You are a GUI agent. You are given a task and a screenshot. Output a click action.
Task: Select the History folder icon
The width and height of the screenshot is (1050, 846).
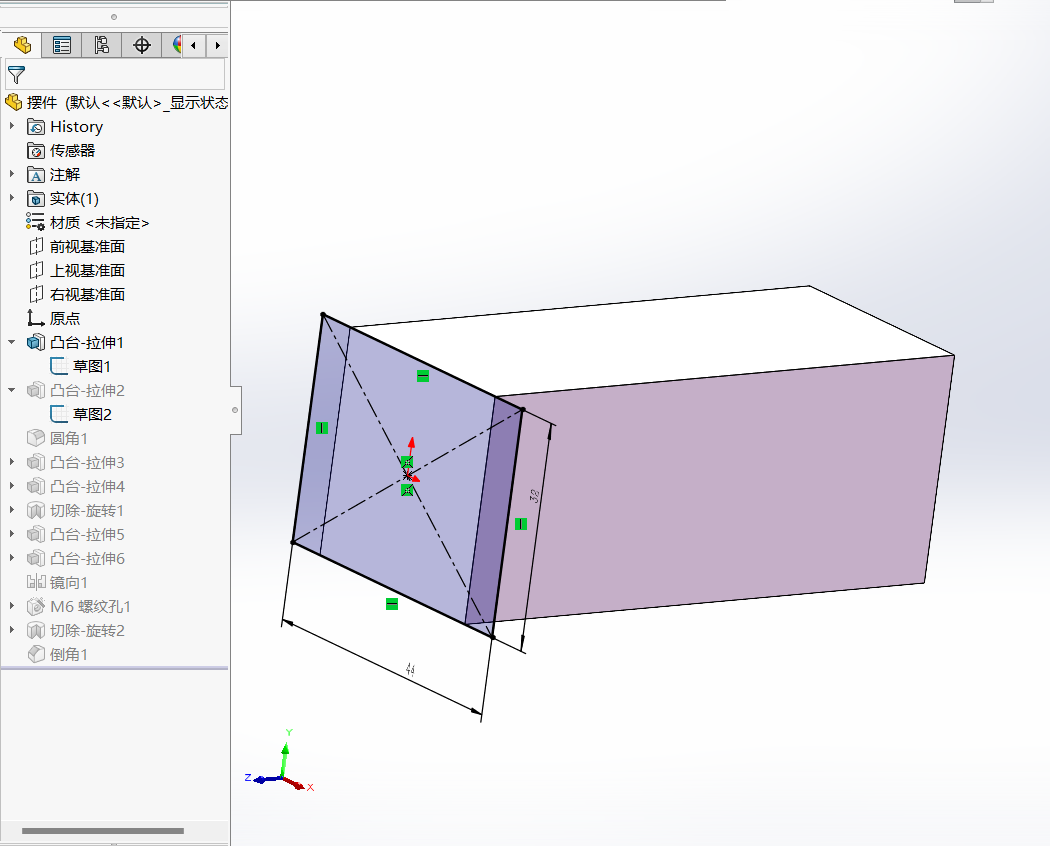(x=35, y=127)
